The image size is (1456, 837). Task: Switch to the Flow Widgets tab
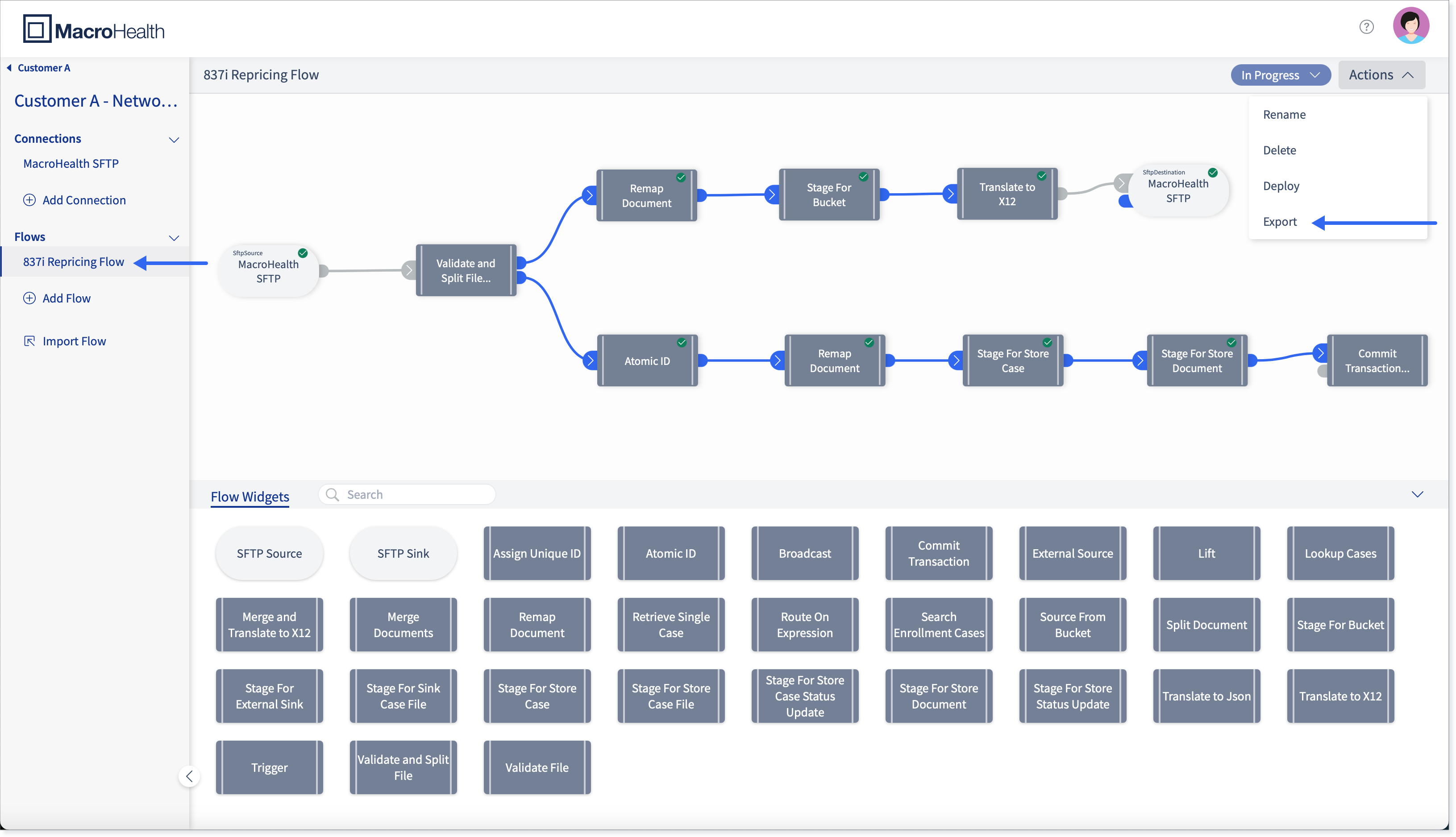pyautogui.click(x=250, y=496)
